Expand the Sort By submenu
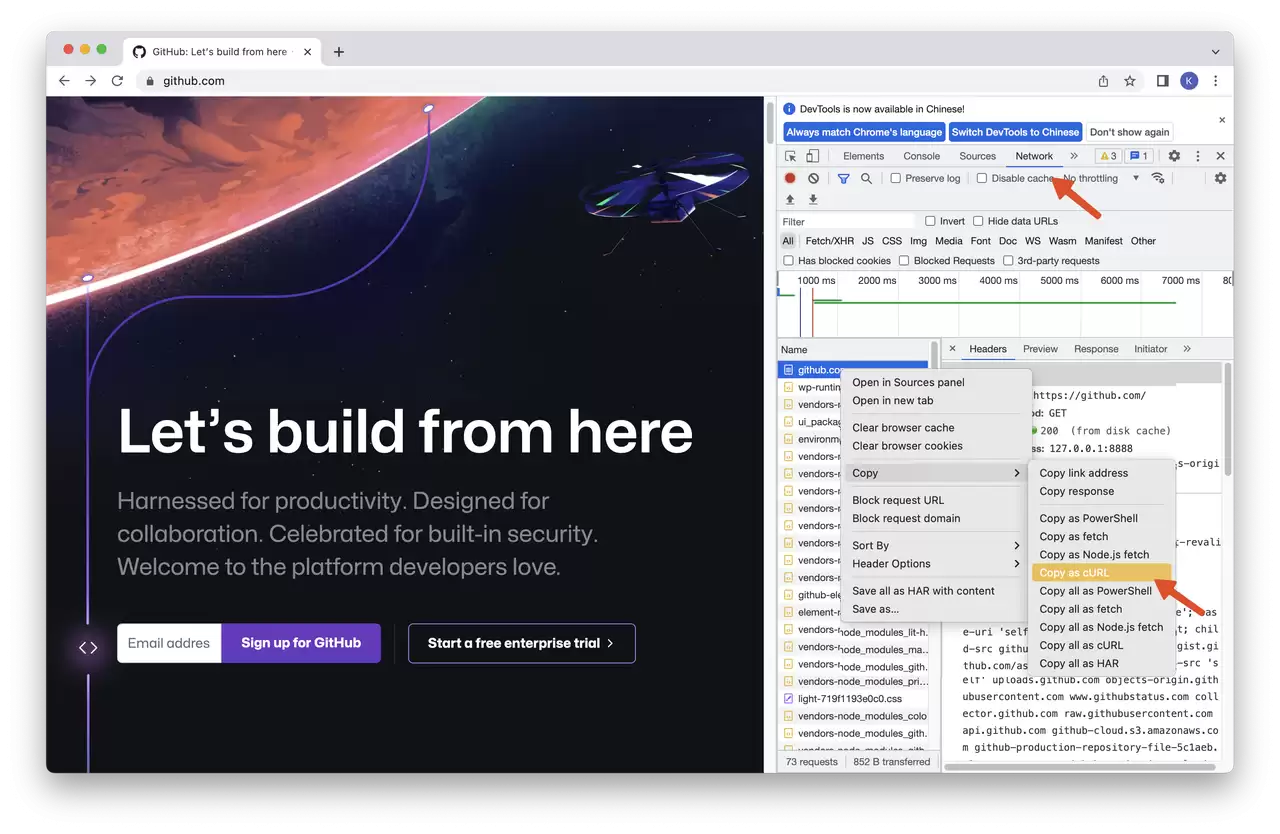Screen dimensions: 1280x834 pyautogui.click(x=936, y=545)
